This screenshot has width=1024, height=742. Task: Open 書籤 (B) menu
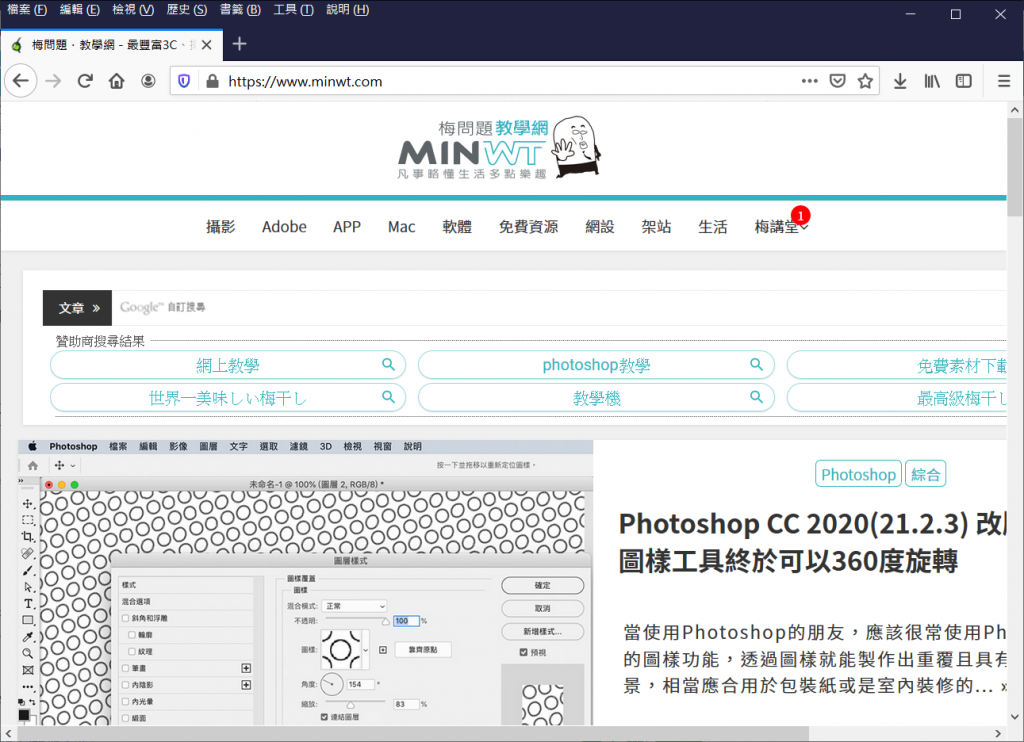240,10
